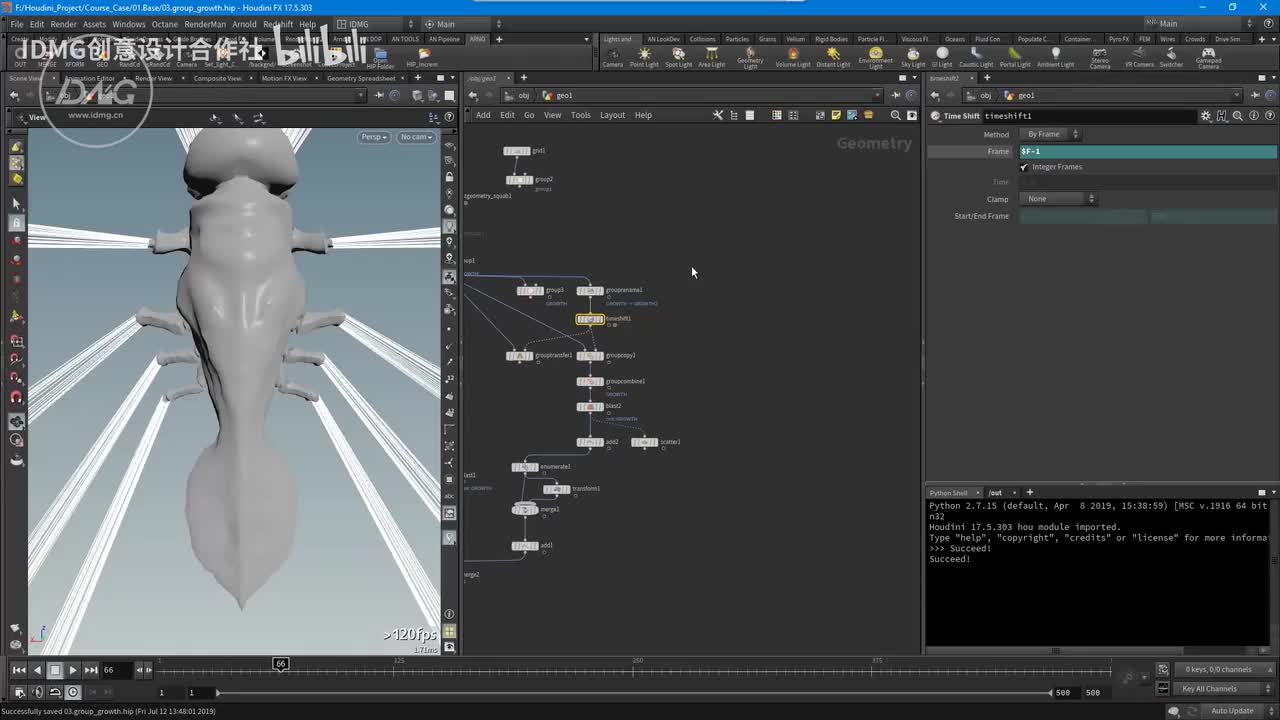Click the Frame expression field $F-1
This screenshot has width=1280, height=720.
pos(1146,151)
